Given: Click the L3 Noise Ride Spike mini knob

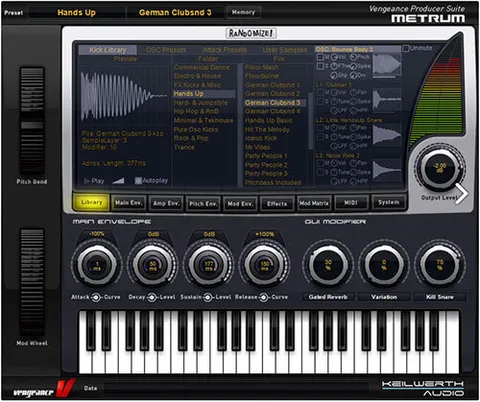Looking at the screenshot, I should [353, 172].
